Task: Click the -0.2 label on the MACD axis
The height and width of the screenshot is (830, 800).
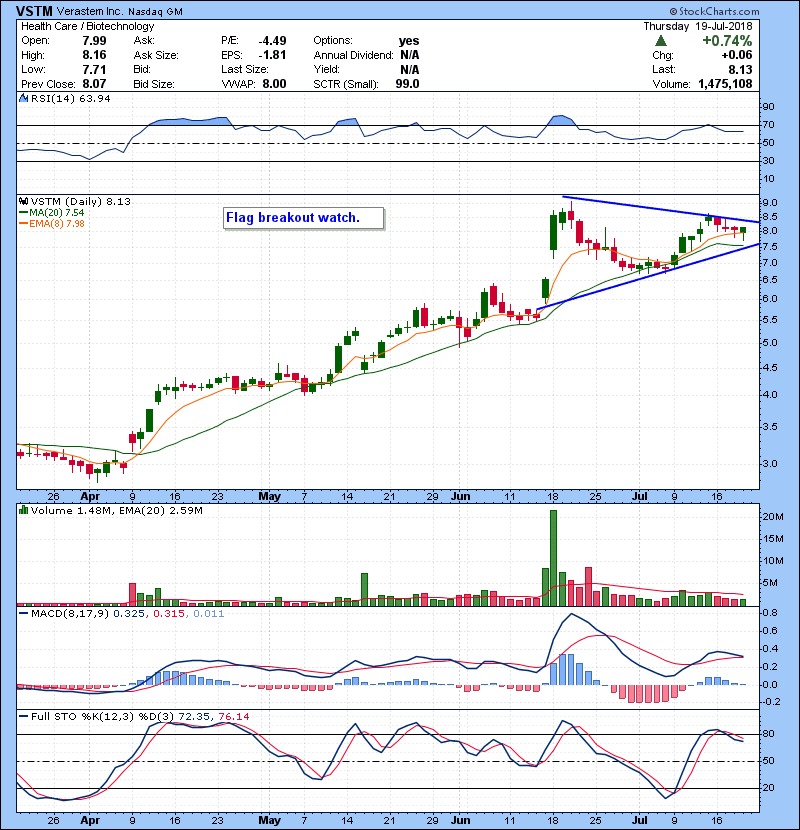Action: [772, 702]
